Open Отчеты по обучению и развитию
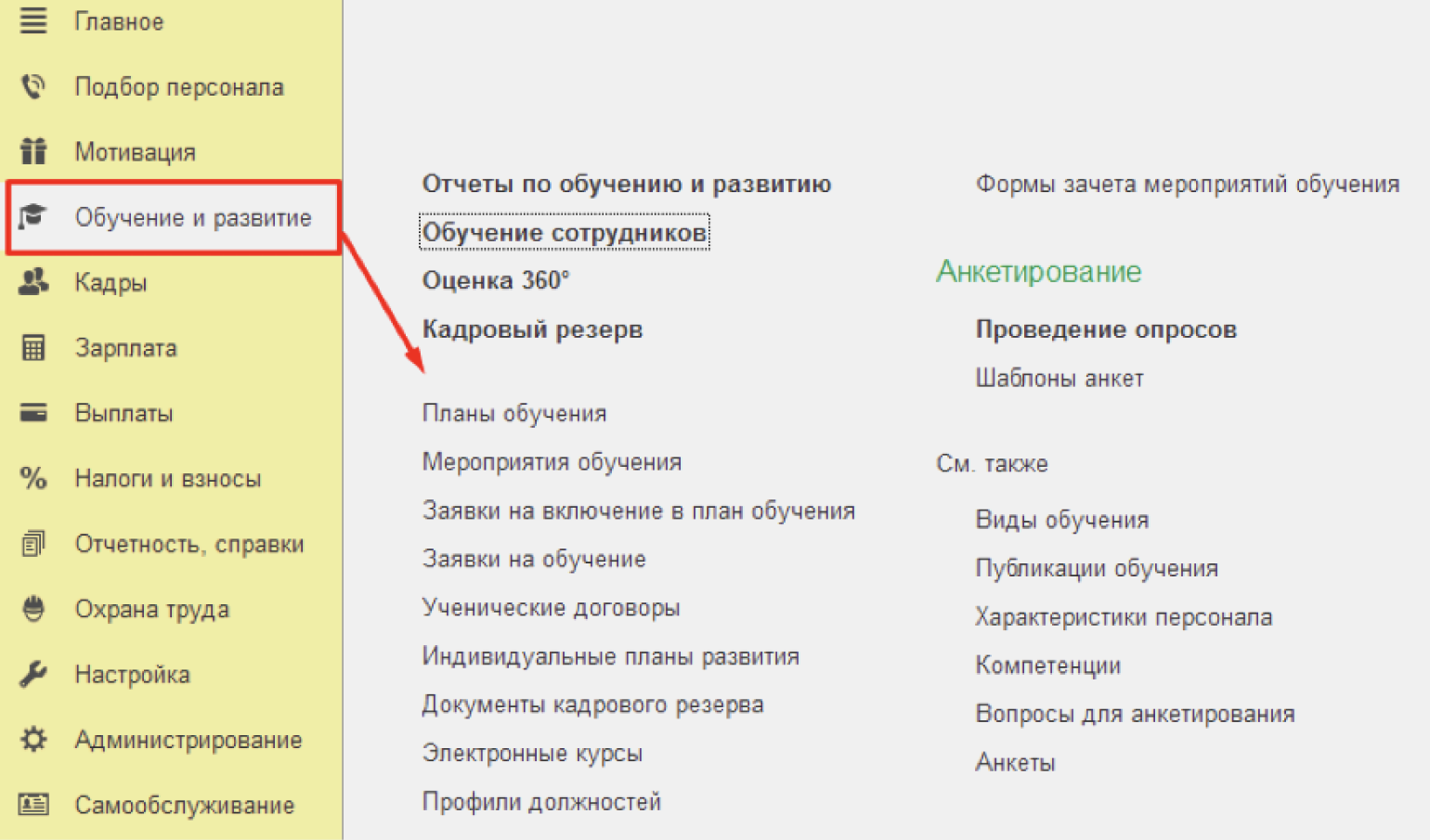1430x840 pixels. pyautogui.click(x=627, y=184)
